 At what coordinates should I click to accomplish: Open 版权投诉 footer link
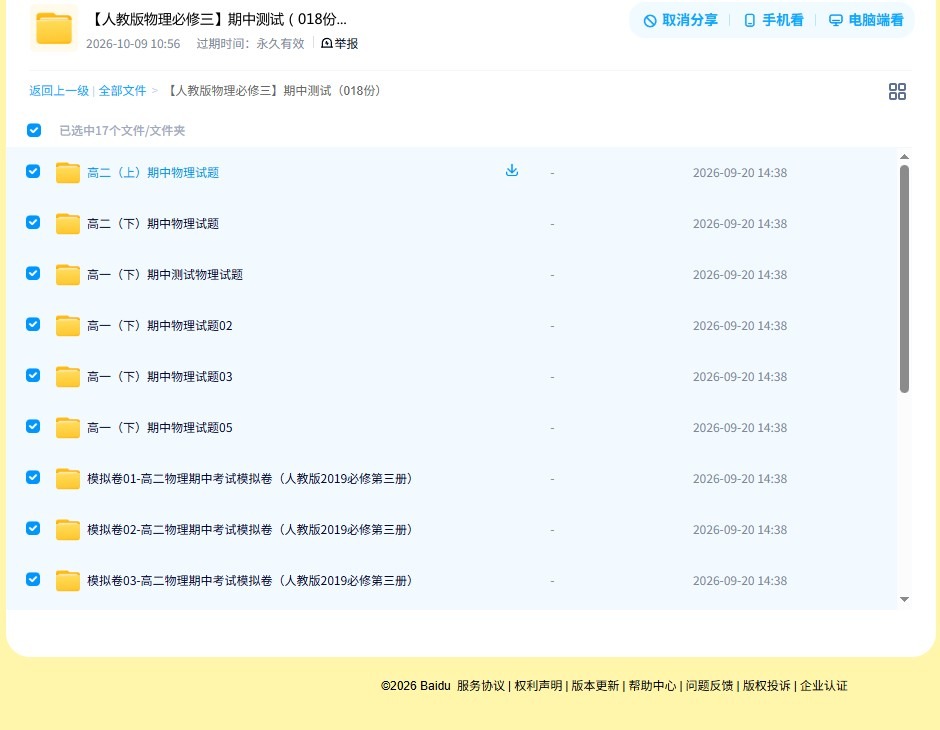click(x=767, y=686)
